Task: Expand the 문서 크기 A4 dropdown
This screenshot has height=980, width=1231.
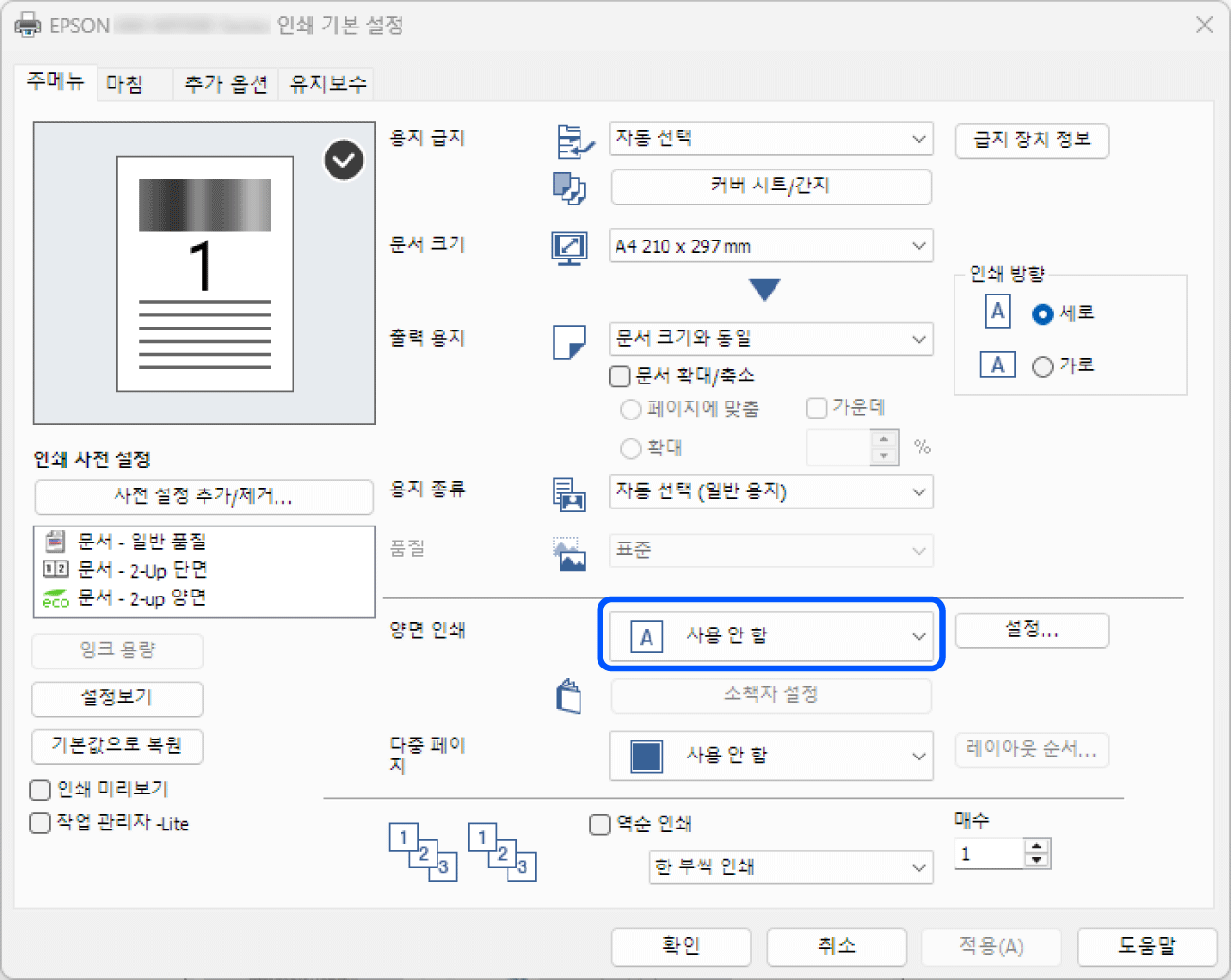Action: [x=771, y=246]
